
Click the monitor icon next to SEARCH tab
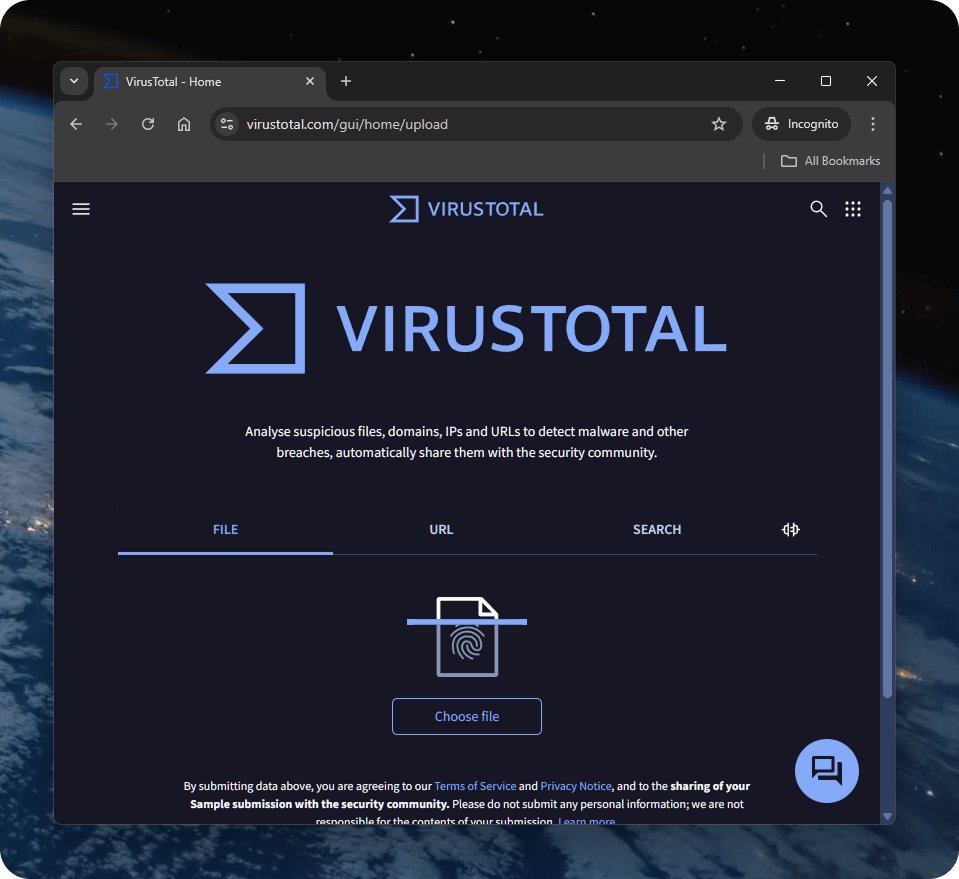tap(790, 530)
